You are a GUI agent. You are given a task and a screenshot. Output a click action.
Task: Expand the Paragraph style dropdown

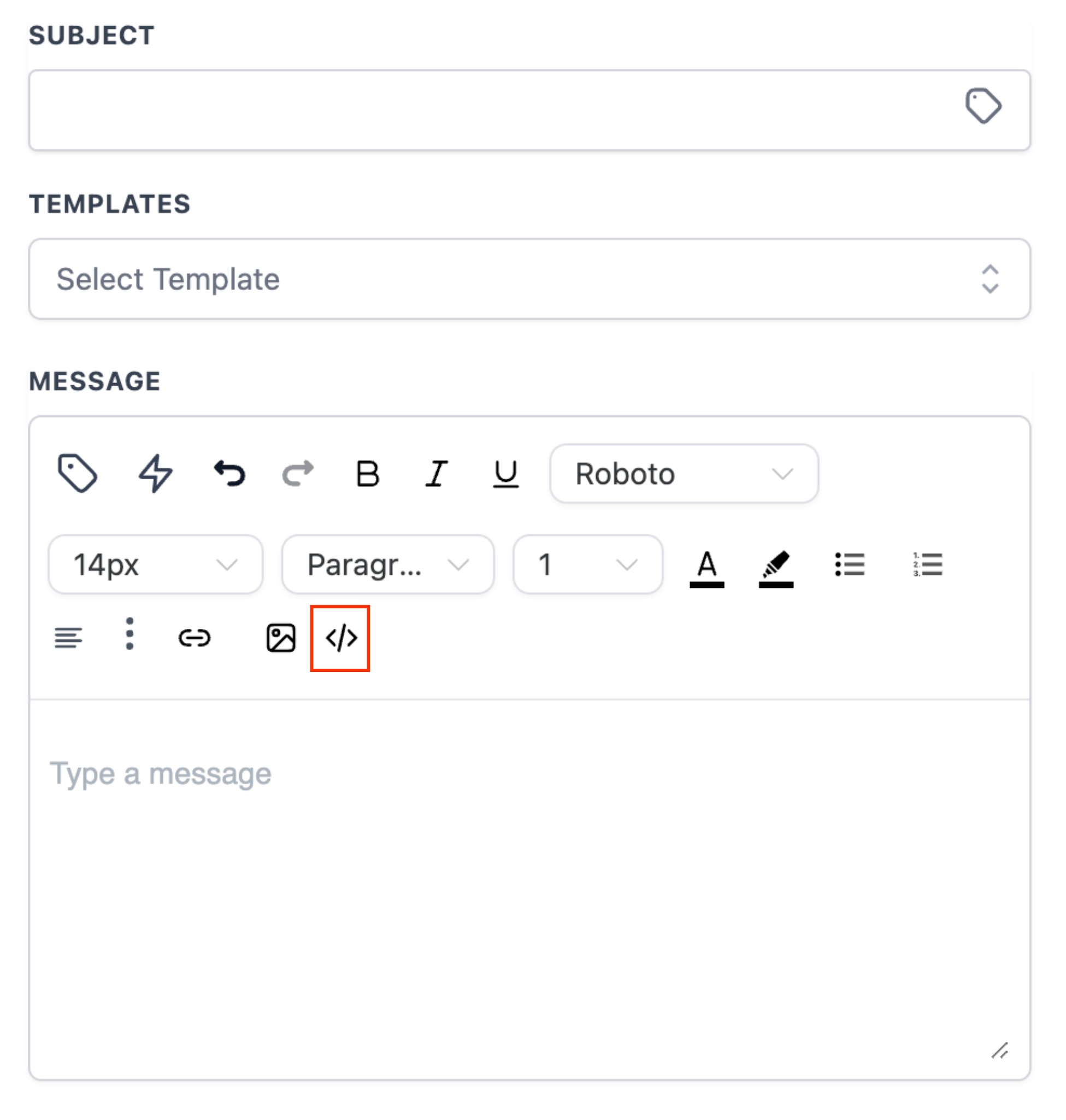click(x=387, y=565)
